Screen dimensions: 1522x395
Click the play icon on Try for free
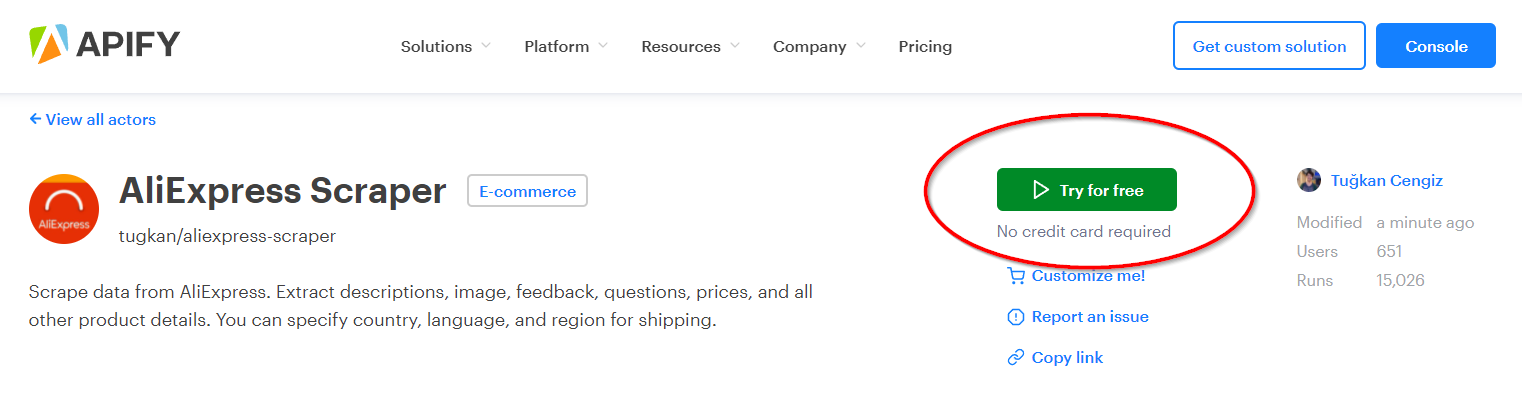[1041, 190]
